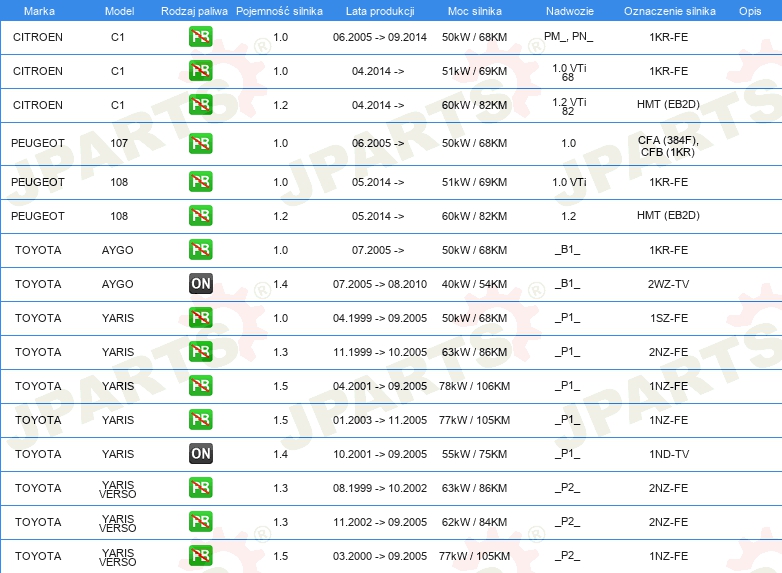Click _B1_ in the Aygo 1KR-FE row
This screenshot has width=782, height=573.
568,250
